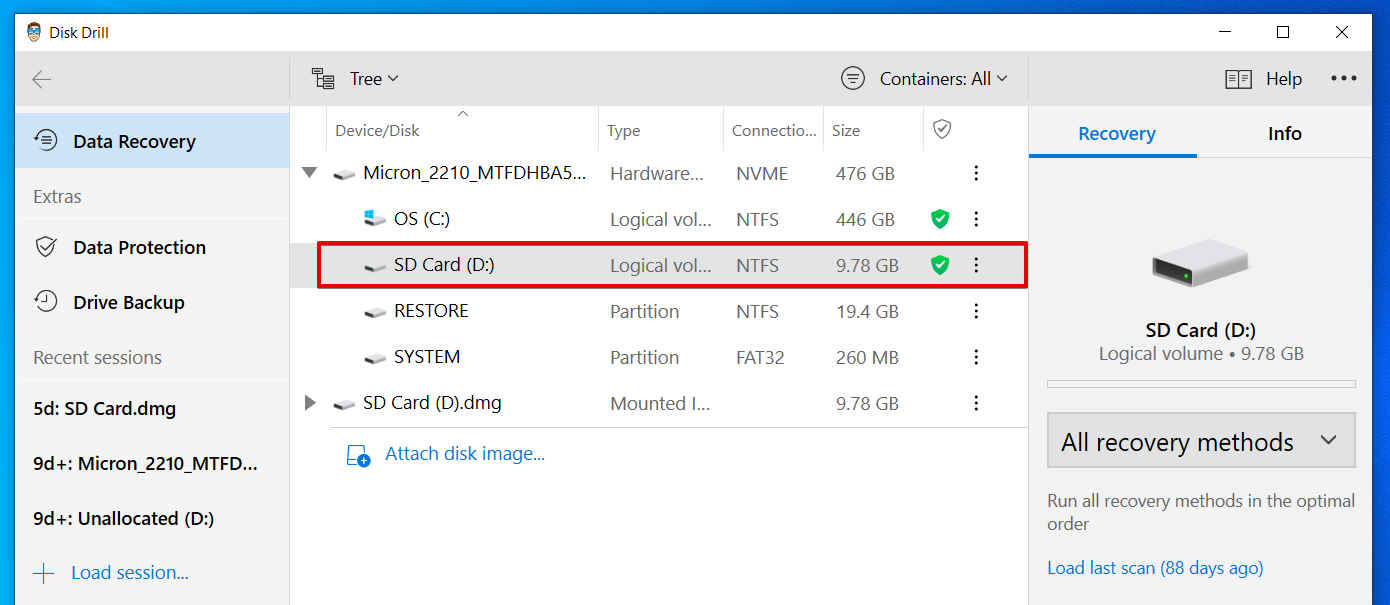Open the kebab menu for SD Card (D).dmg
Image resolution: width=1390 pixels, height=605 pixels.
pos(976,403)
